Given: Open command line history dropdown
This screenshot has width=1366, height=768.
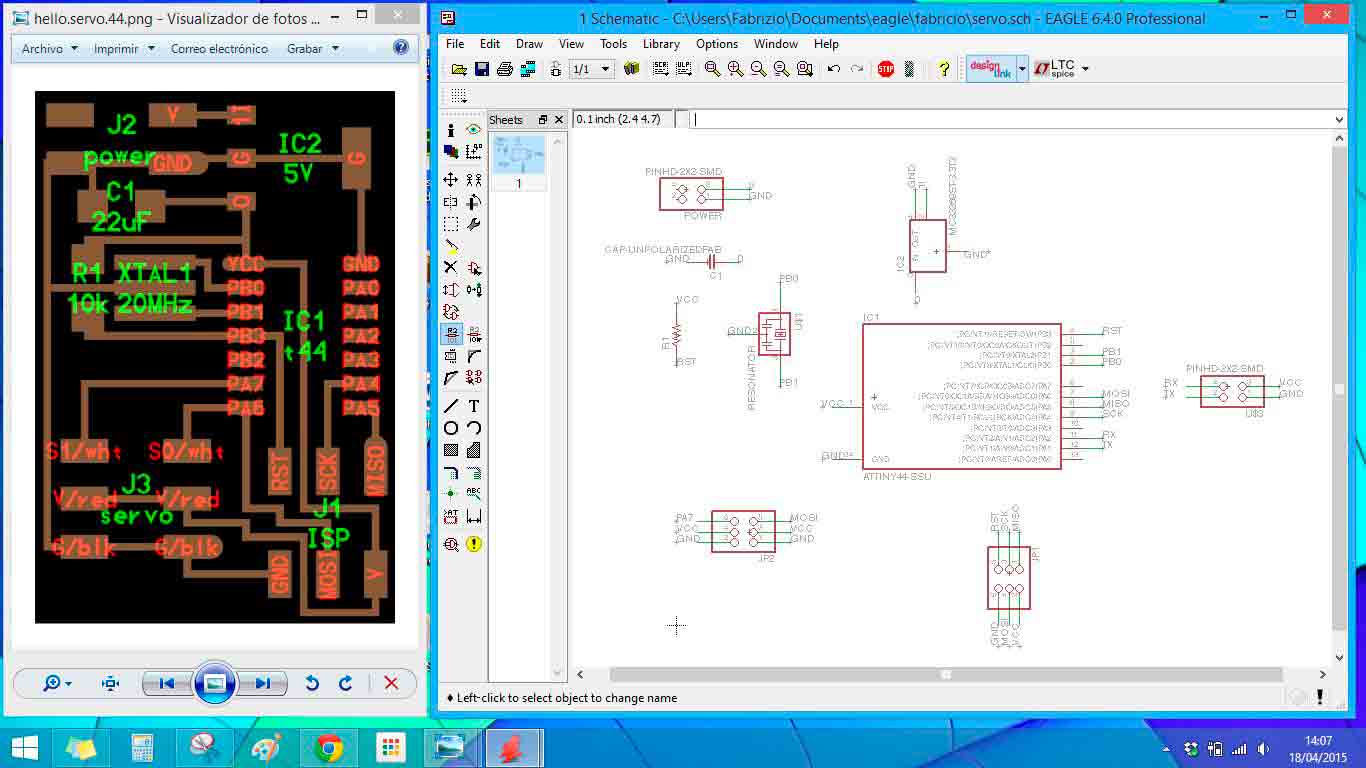Looking at the screenshot, I should (1340, 119).
